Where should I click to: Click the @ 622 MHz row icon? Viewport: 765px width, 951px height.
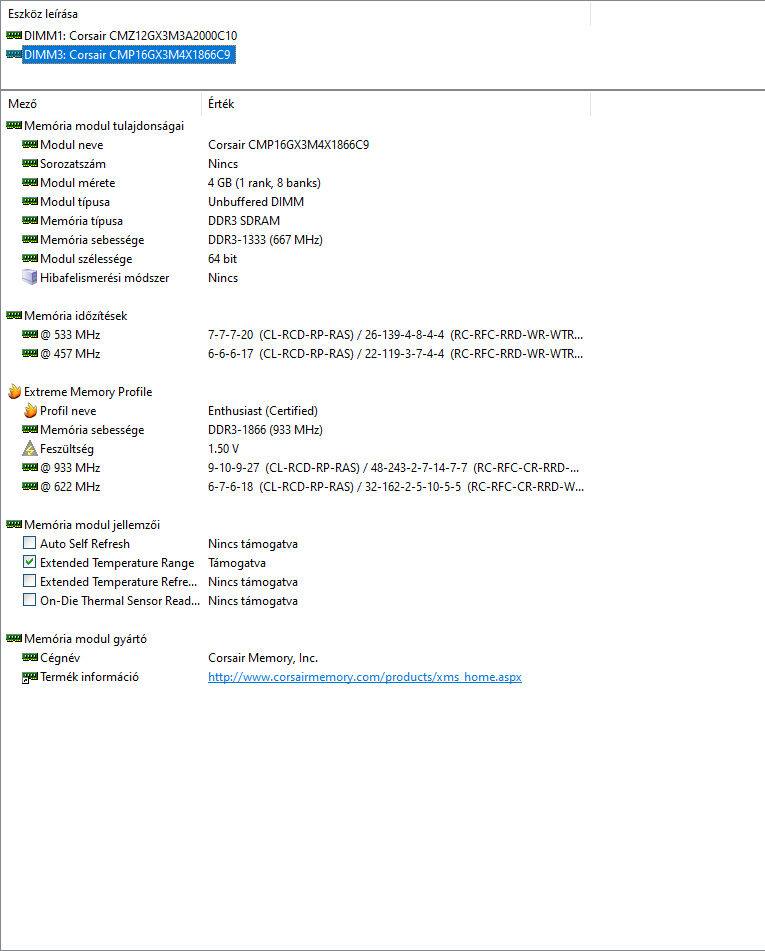[x=30, y=486]
